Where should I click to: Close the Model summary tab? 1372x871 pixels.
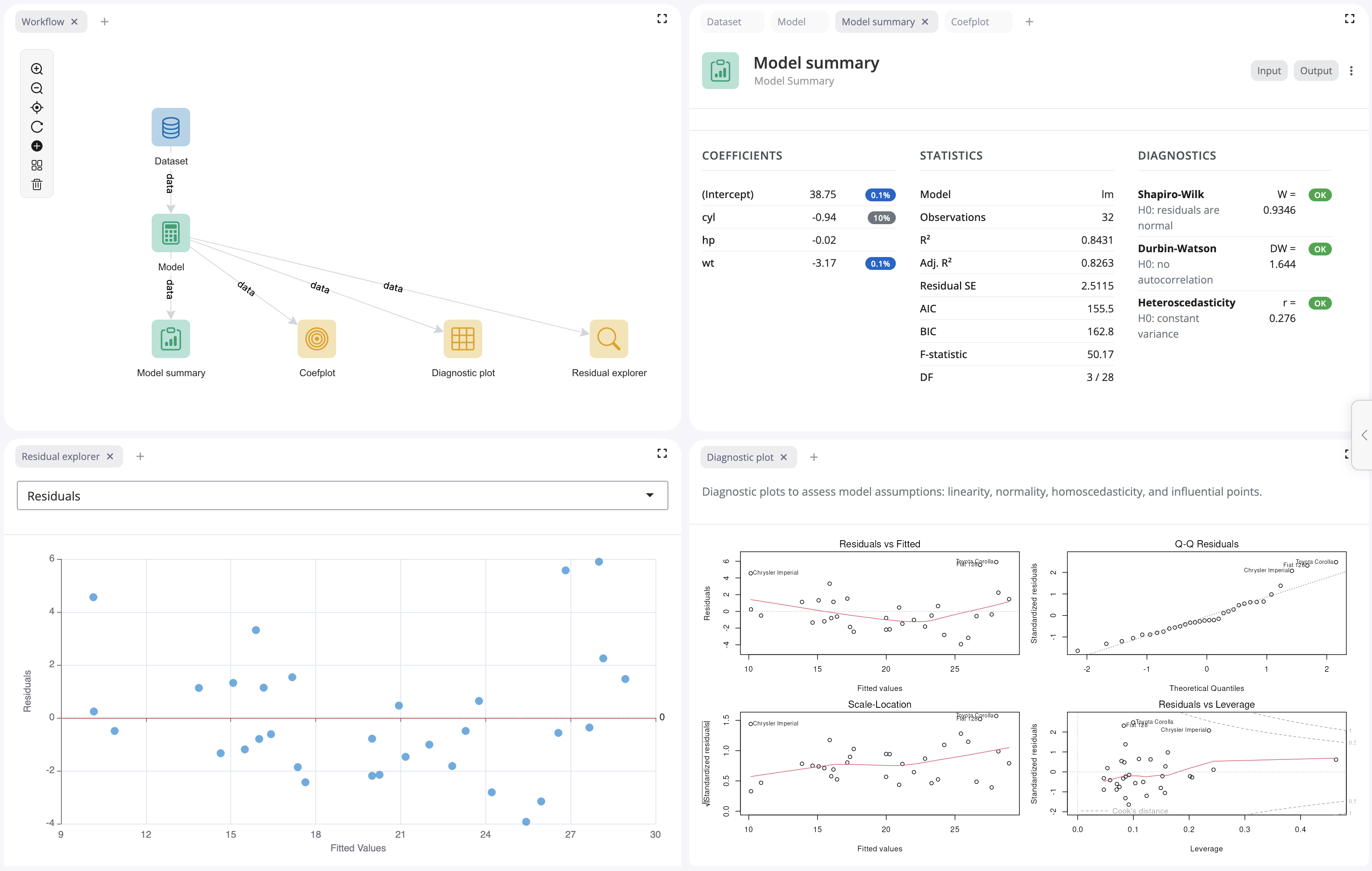tap(924, 21)
